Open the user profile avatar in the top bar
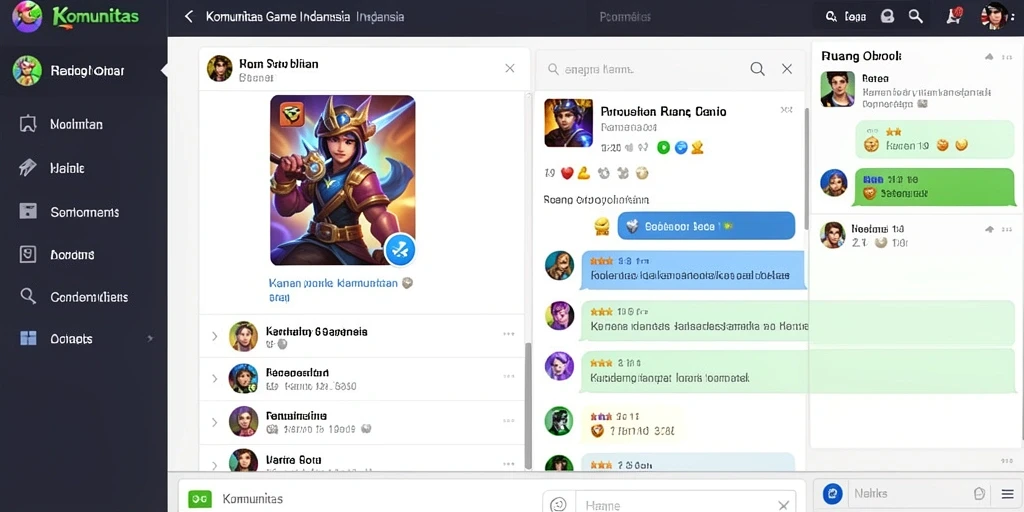Screen dimensions: 1024x512 coord(994,16)
